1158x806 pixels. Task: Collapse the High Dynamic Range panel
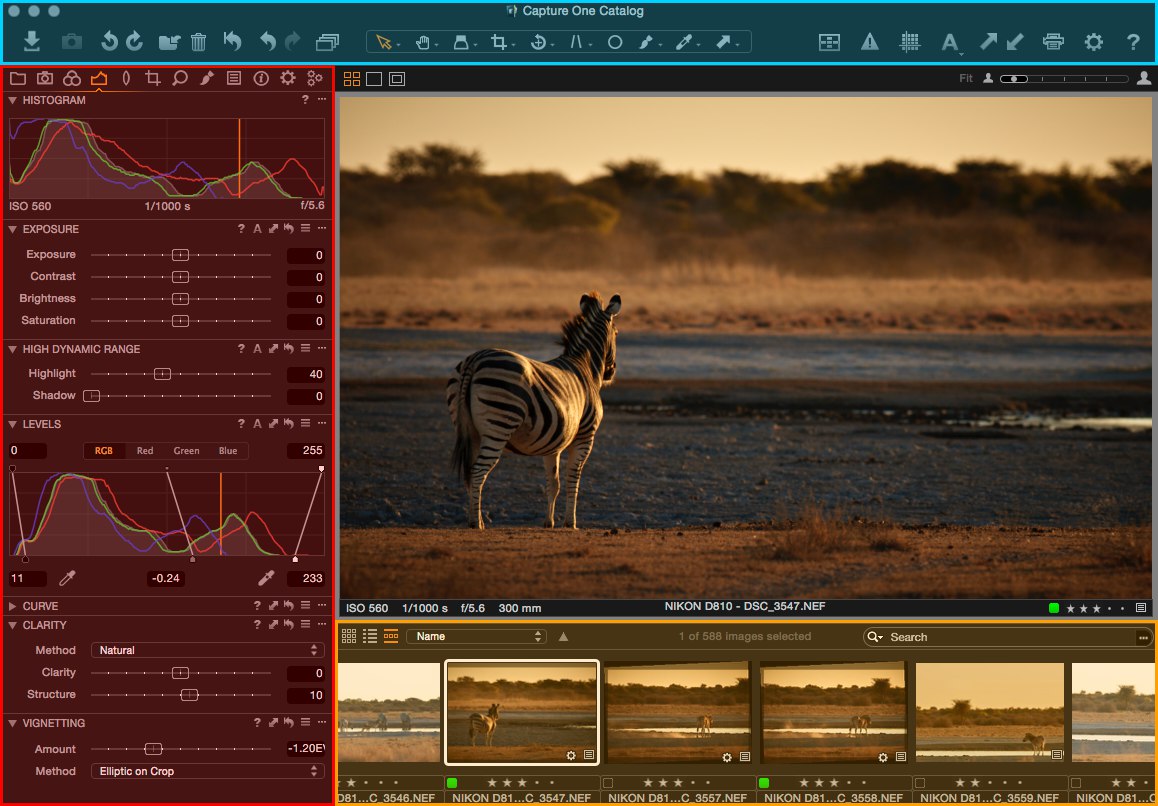click(x=13, y=349)
